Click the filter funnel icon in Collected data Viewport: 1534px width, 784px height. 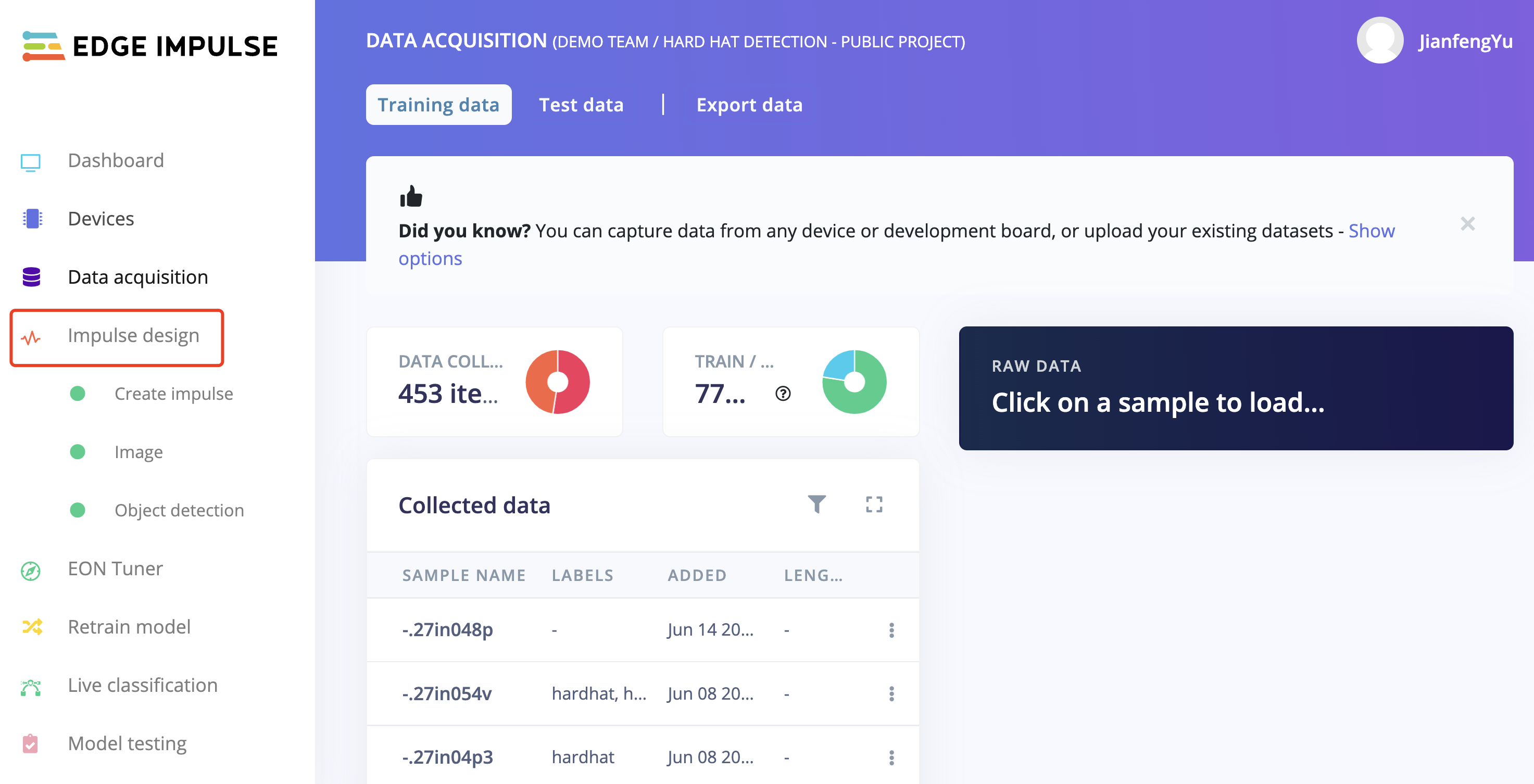coord(816,504)
